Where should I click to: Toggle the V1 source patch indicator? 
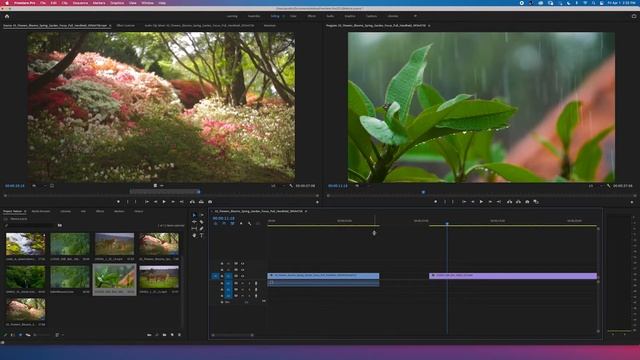tap(215, 276)
